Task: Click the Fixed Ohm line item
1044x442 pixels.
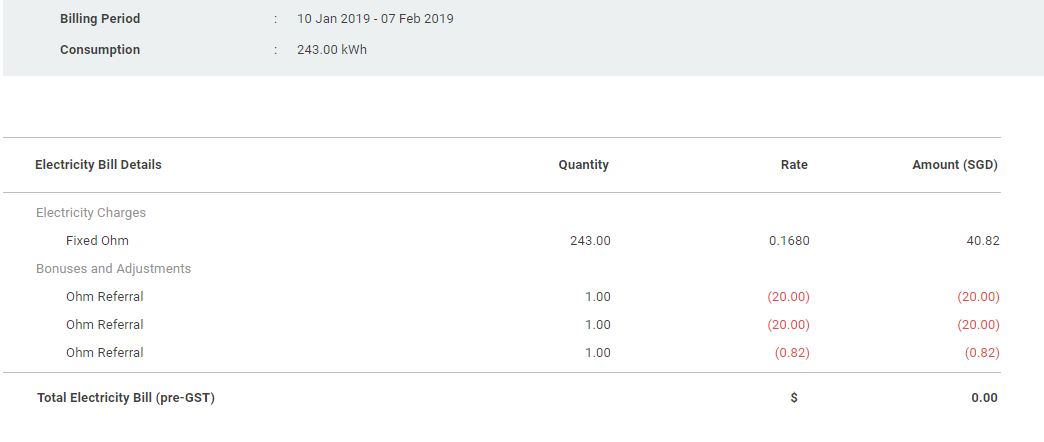Action: click(x=97, y=241)
